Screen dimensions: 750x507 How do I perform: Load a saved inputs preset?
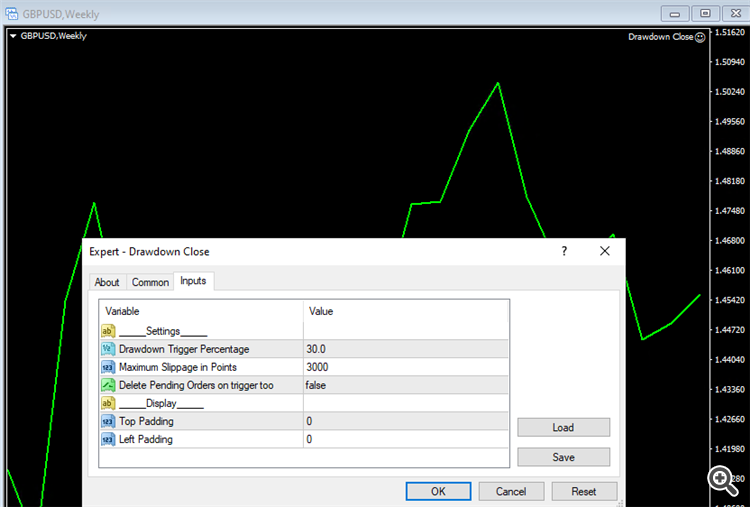[563, 427]
